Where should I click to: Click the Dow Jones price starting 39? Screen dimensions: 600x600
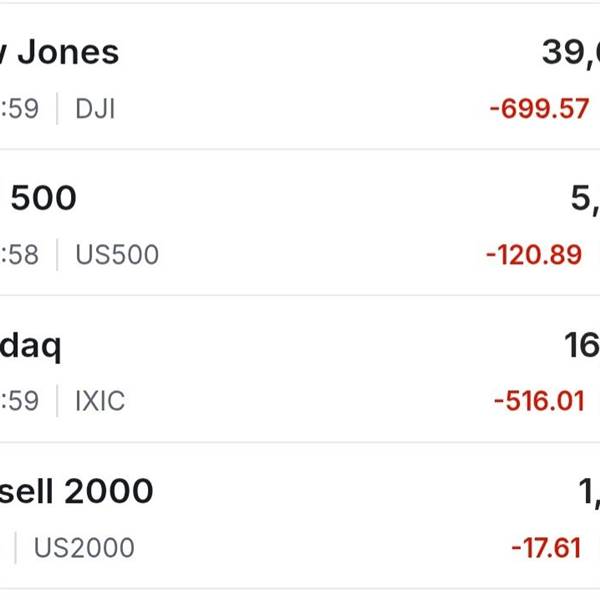pyautogui.click(x=571, y=54)
